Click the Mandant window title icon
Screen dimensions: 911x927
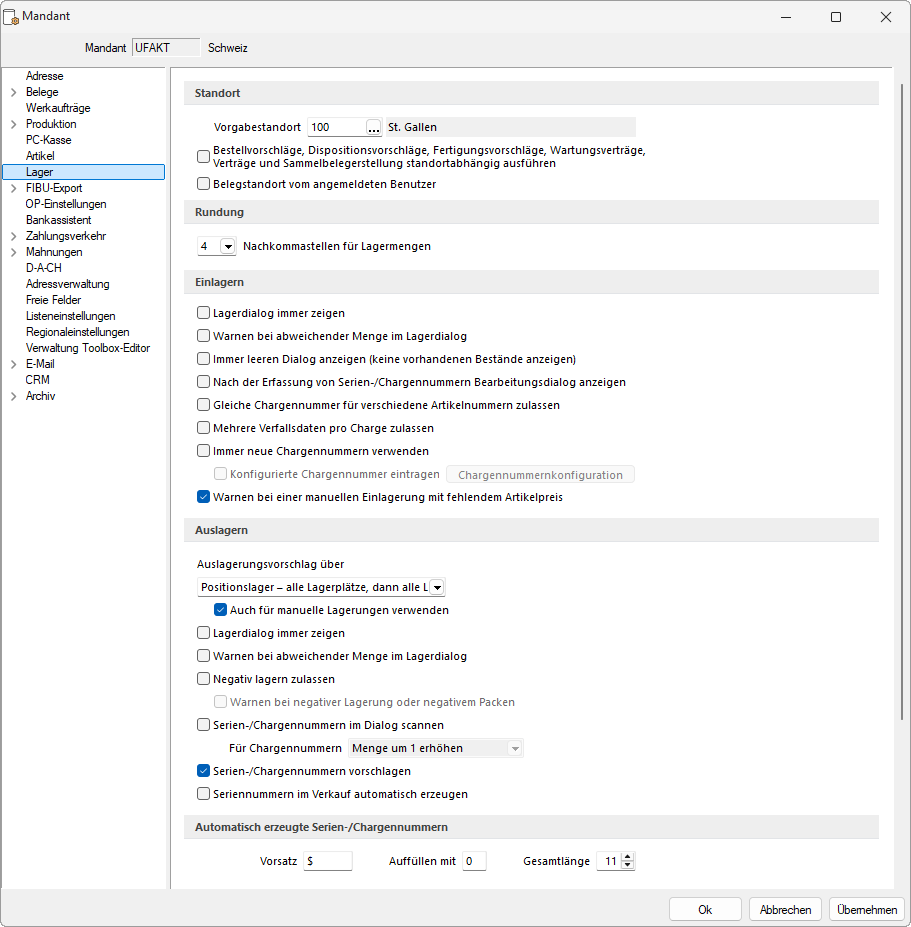pos(11,17)
